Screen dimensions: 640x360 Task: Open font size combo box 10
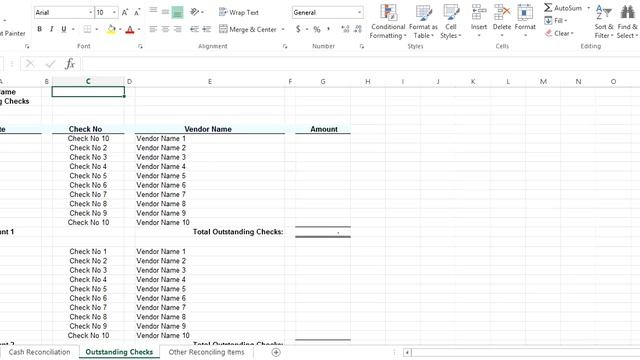coord(106,13)
